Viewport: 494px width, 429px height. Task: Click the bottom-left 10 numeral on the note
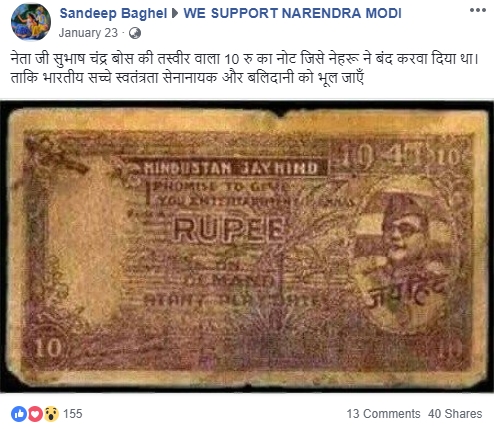tap(48, 348)
